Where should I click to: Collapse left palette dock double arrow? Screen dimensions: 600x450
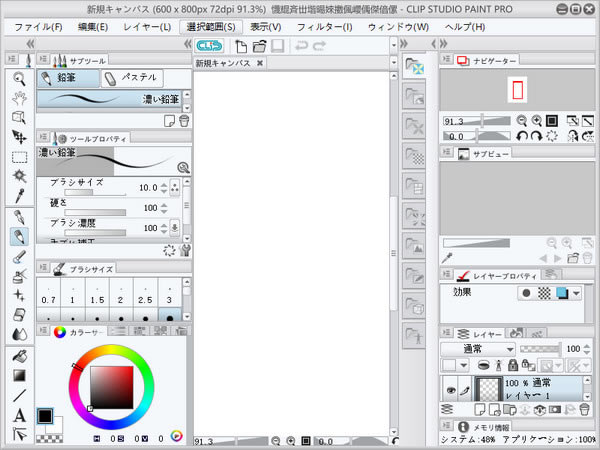[x=30, y=43]
